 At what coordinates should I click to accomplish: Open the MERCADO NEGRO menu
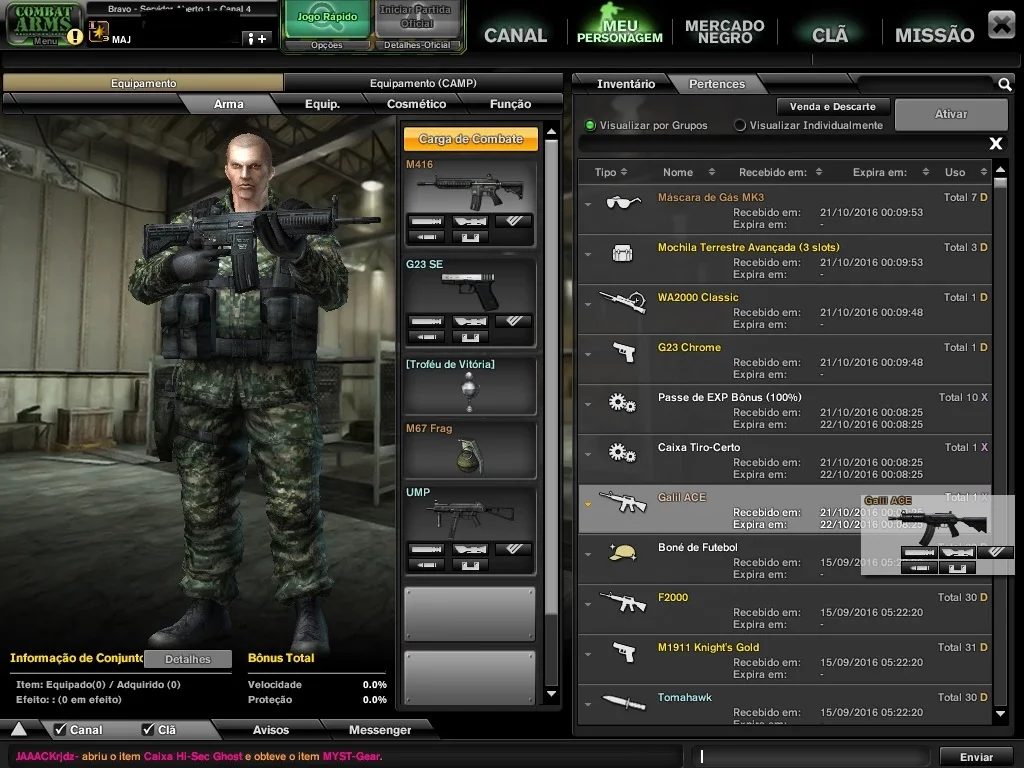(x=724, y=31)
